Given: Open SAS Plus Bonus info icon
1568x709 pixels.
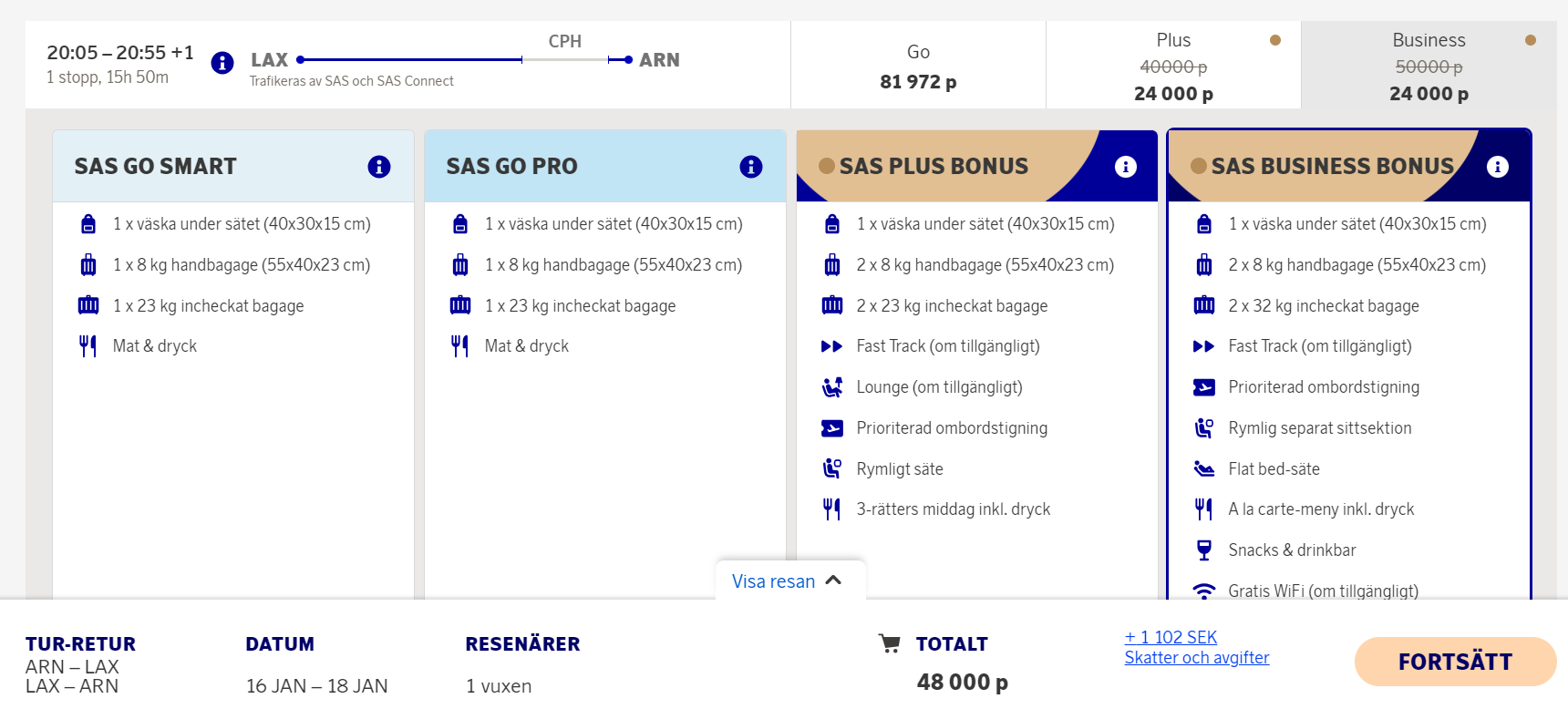Looking at the screenshot, I should (x=1125, y=167).
